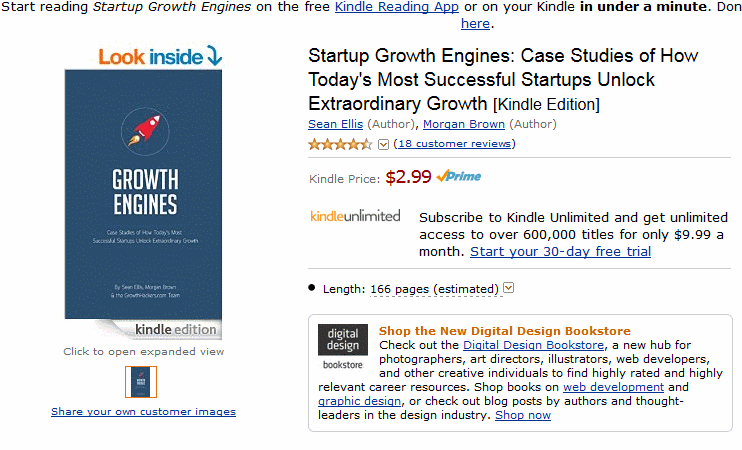Click the Shop now link
The image size is (742, 450).
pyautogui.click(x=522, y=415)
